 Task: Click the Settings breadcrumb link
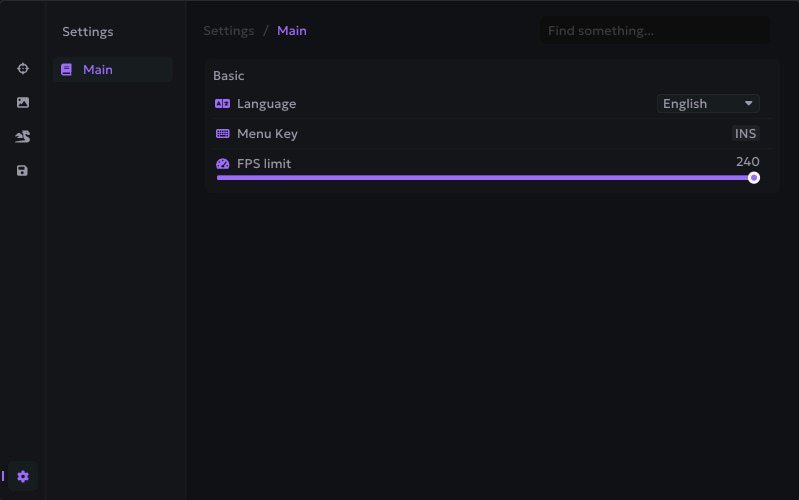coord(228,31)
